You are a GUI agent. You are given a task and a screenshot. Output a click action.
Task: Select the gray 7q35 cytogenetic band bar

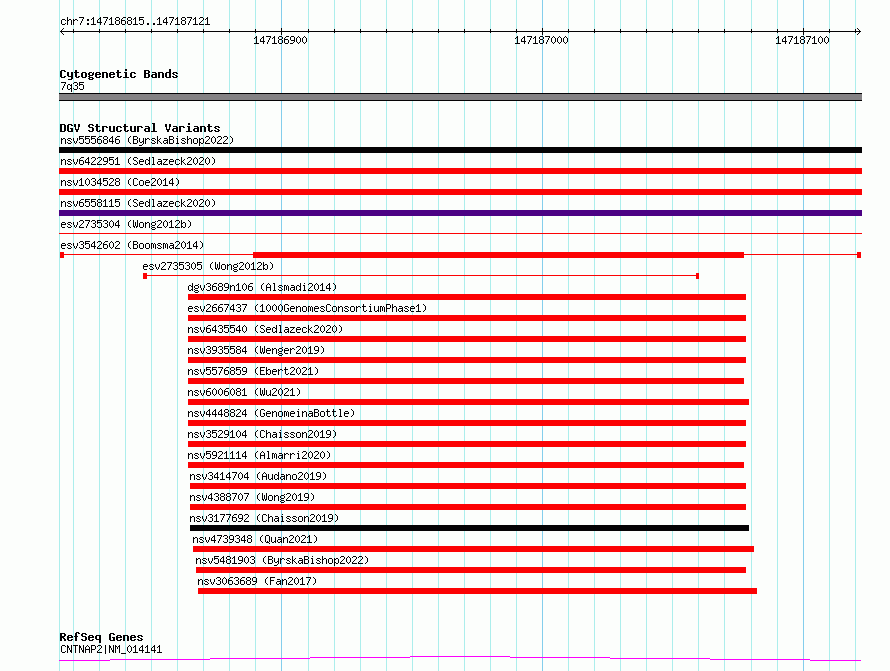click(460, 97)
